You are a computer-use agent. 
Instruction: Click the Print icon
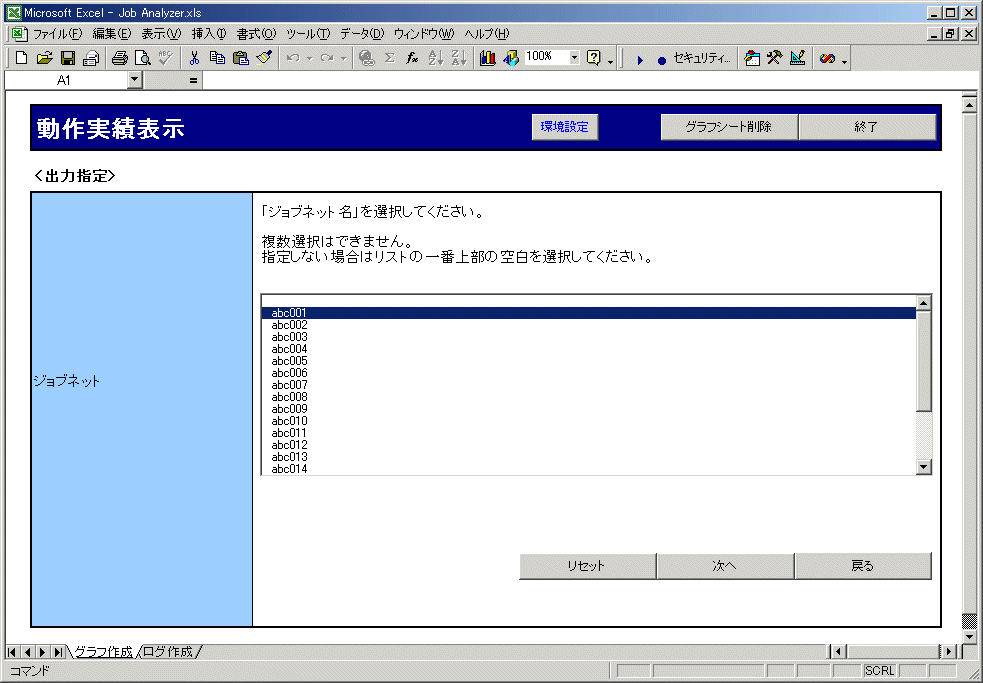(x=120, y=58)
